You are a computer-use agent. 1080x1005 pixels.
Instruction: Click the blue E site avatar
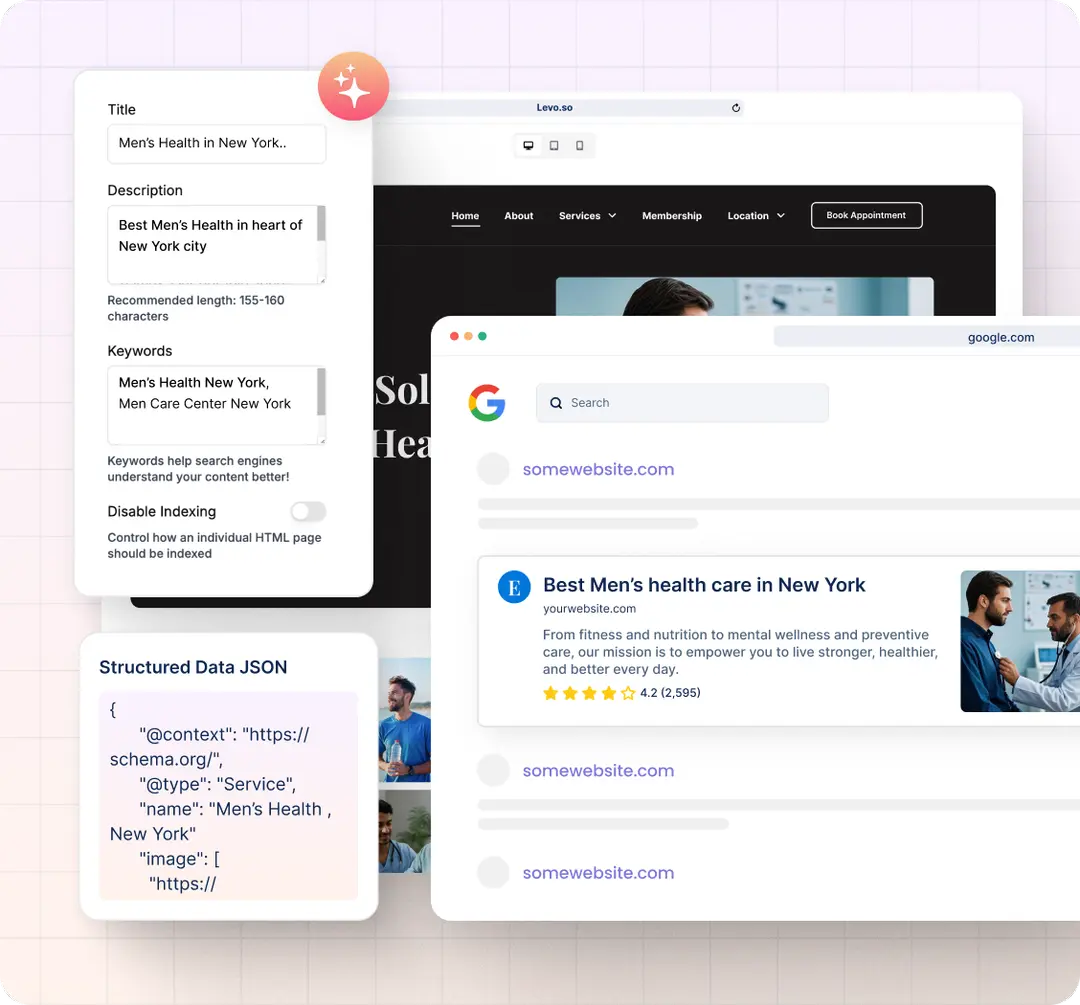(514, 587)
